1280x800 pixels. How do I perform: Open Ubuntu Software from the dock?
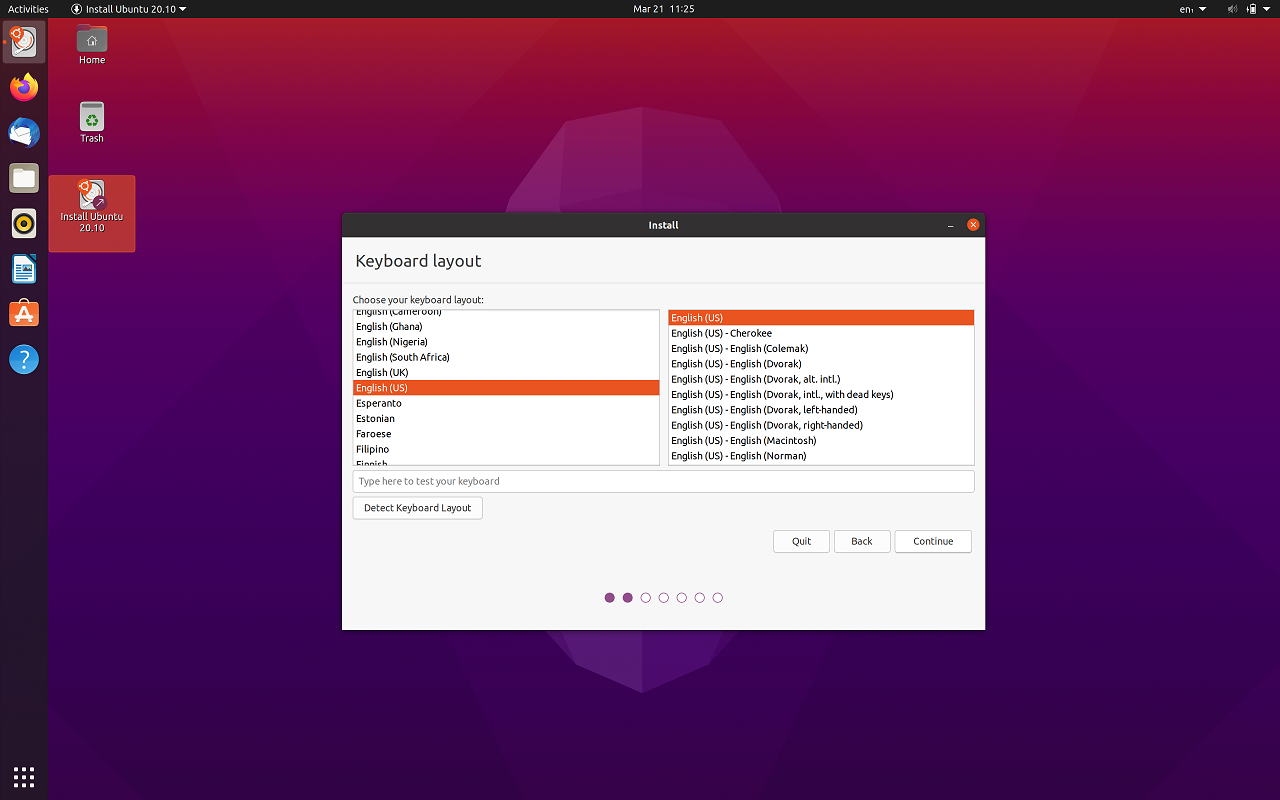point(24,314)
